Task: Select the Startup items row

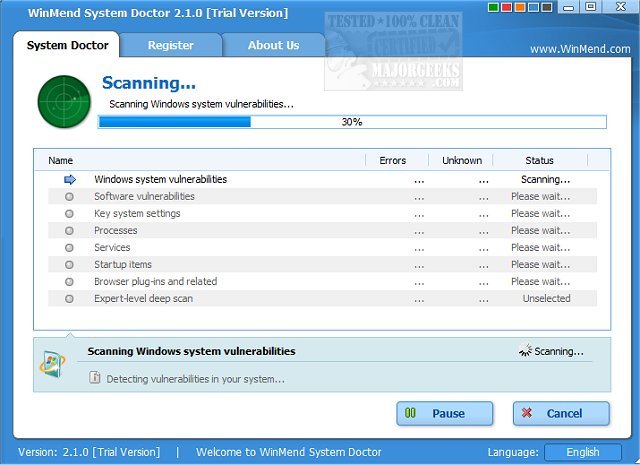Action: coord(322,265)
